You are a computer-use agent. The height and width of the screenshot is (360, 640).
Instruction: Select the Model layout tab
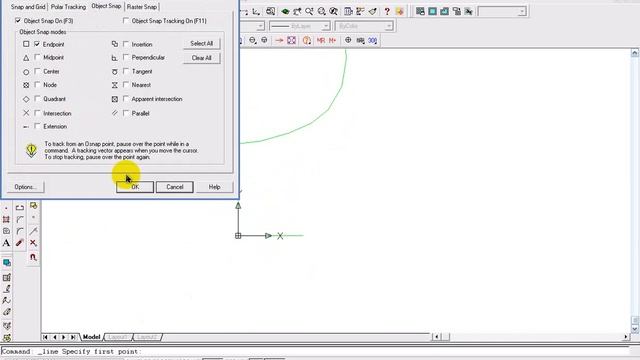(x=91, y=337)
